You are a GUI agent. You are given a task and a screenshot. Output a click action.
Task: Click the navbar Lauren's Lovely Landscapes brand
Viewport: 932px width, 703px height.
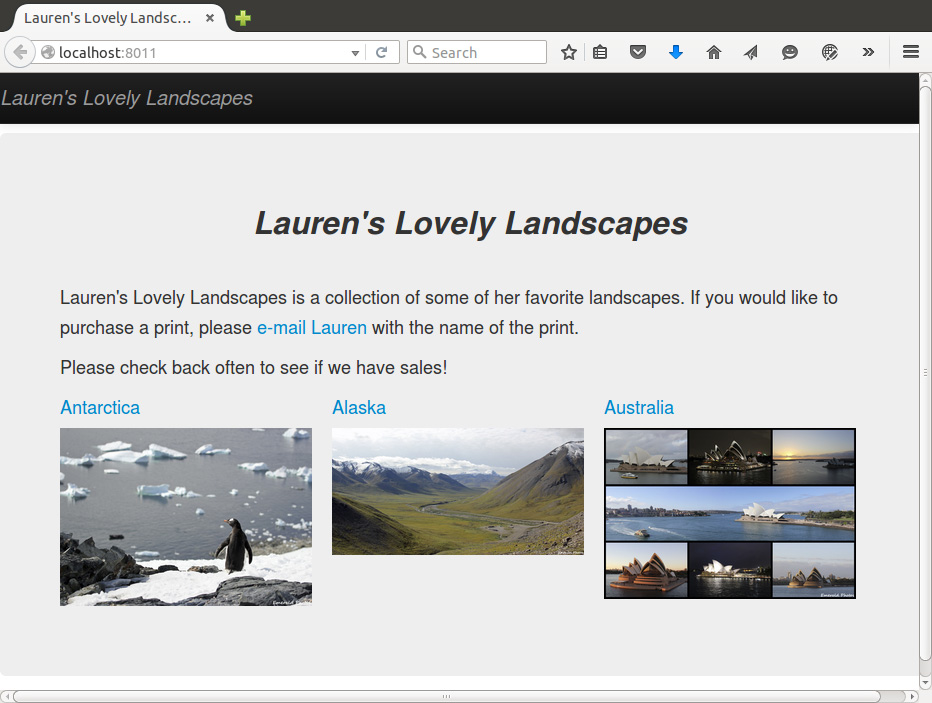127,98
